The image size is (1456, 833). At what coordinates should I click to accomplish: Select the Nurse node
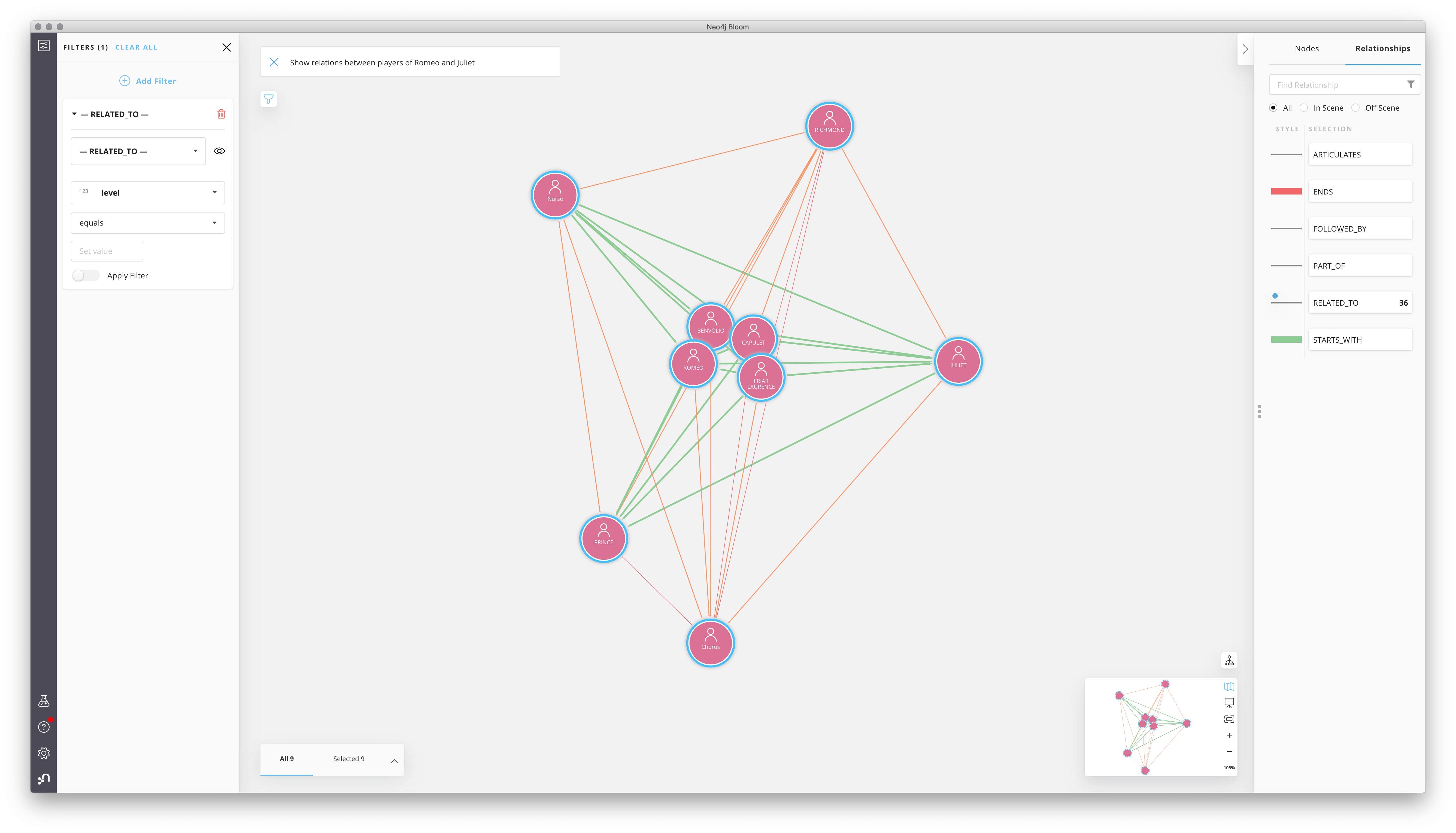pos(555,195)
